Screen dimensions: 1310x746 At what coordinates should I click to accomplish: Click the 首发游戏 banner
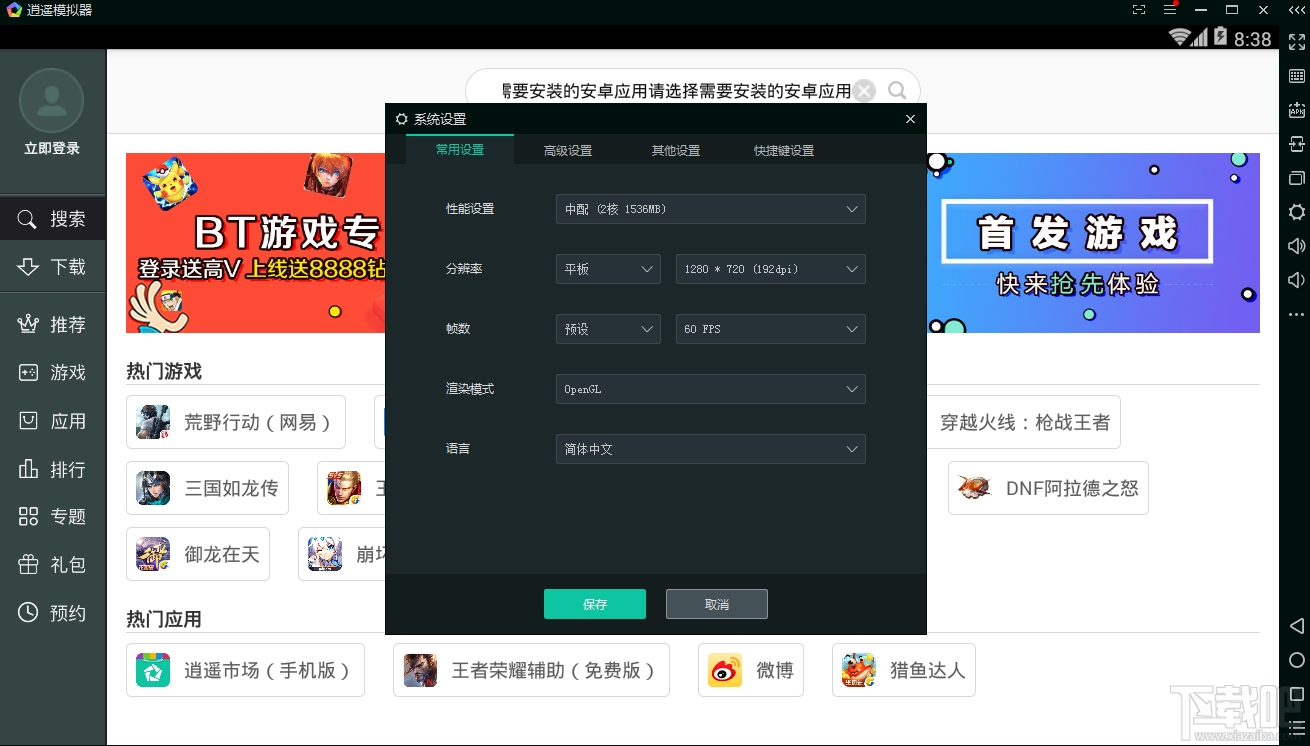pyautogui.click(x=1093, y=243)
